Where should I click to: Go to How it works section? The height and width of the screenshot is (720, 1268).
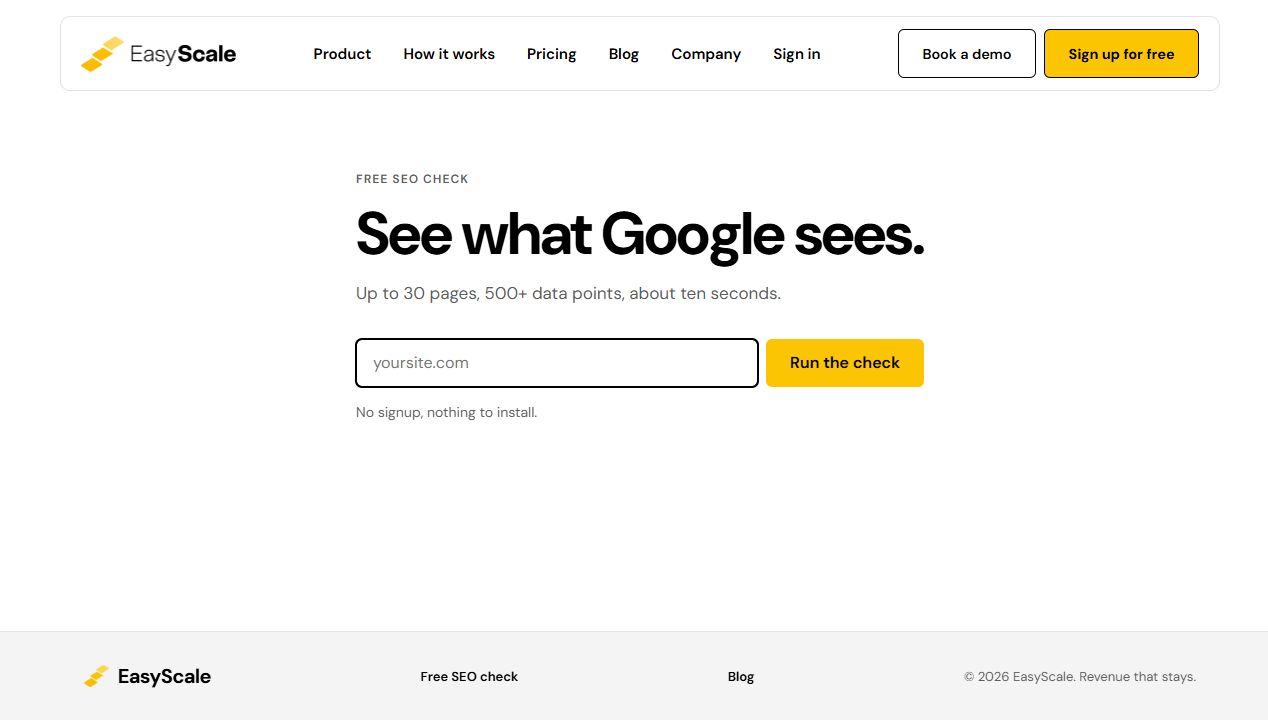(449, 54)
